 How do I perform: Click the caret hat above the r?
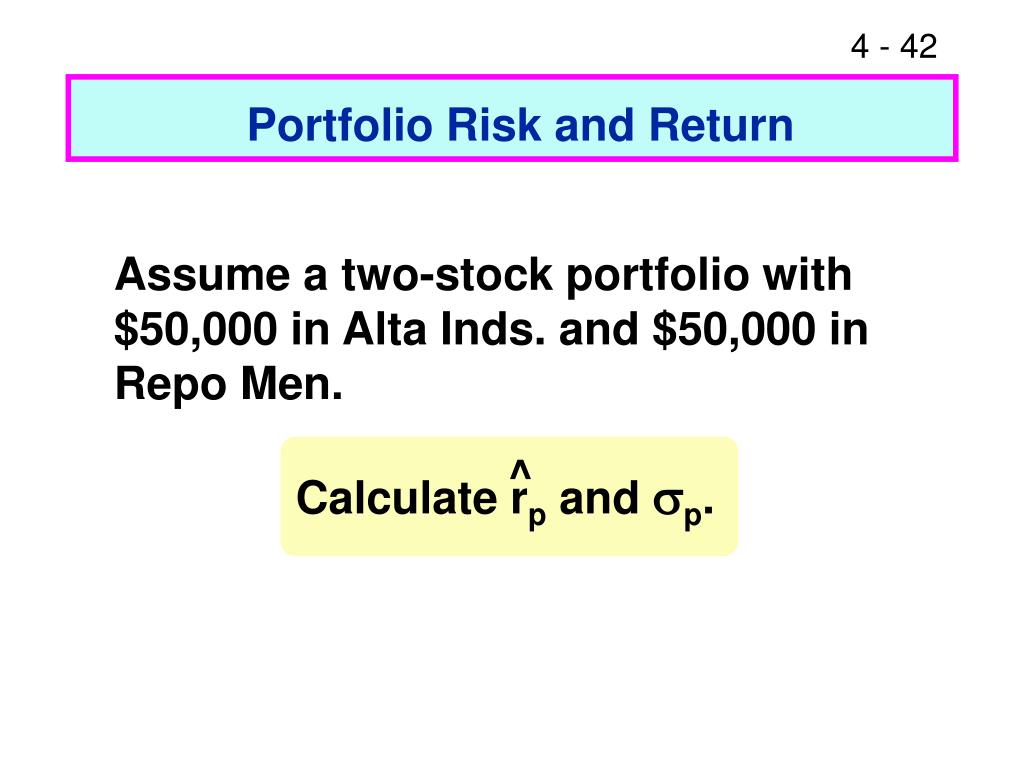pyautogui.click(x=520, y=469)
